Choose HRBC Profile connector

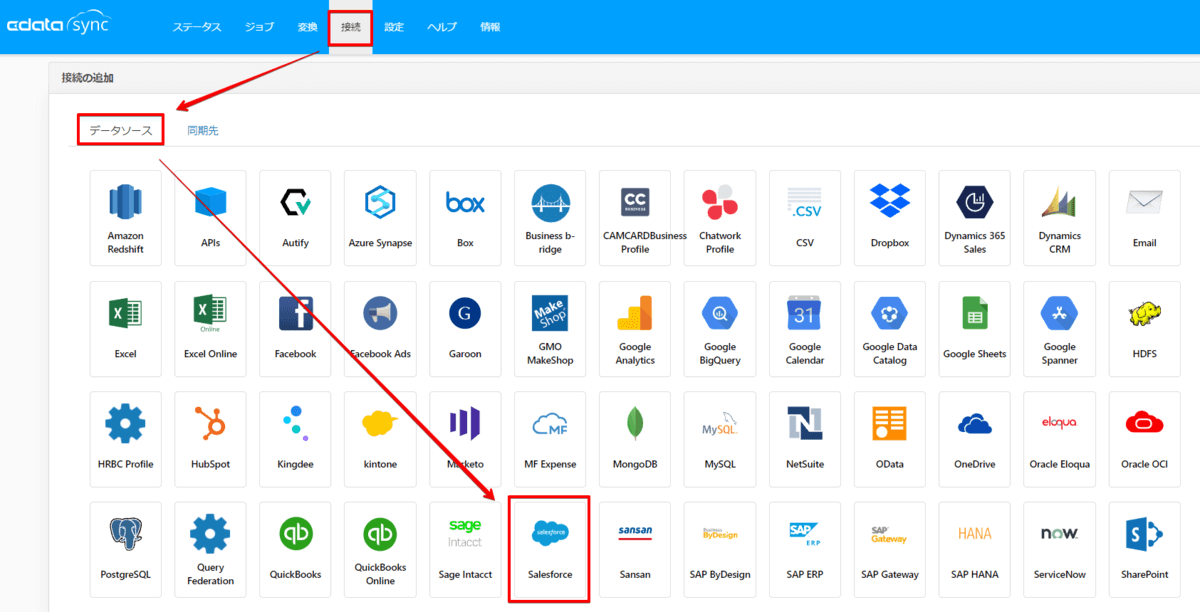tap(126, 440)
